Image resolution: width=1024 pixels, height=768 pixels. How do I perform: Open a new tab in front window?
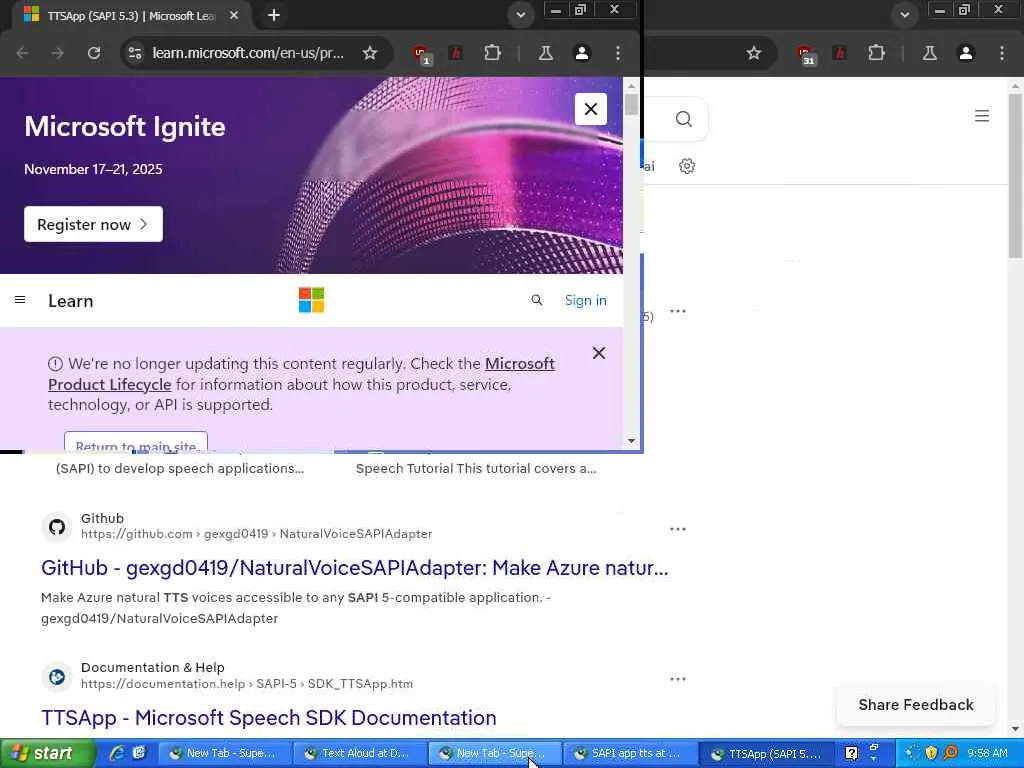[x=274, y=15]
